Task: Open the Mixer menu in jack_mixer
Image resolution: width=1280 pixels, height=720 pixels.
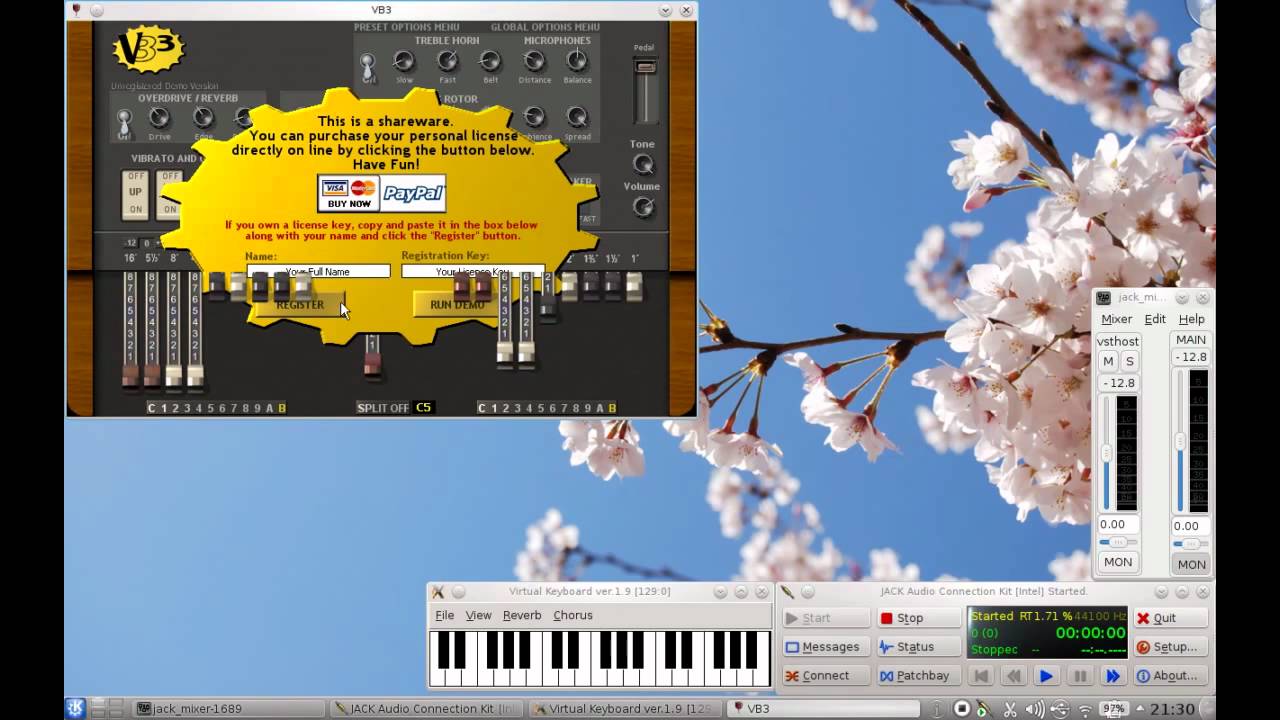Action: (x=1116, y=319)
